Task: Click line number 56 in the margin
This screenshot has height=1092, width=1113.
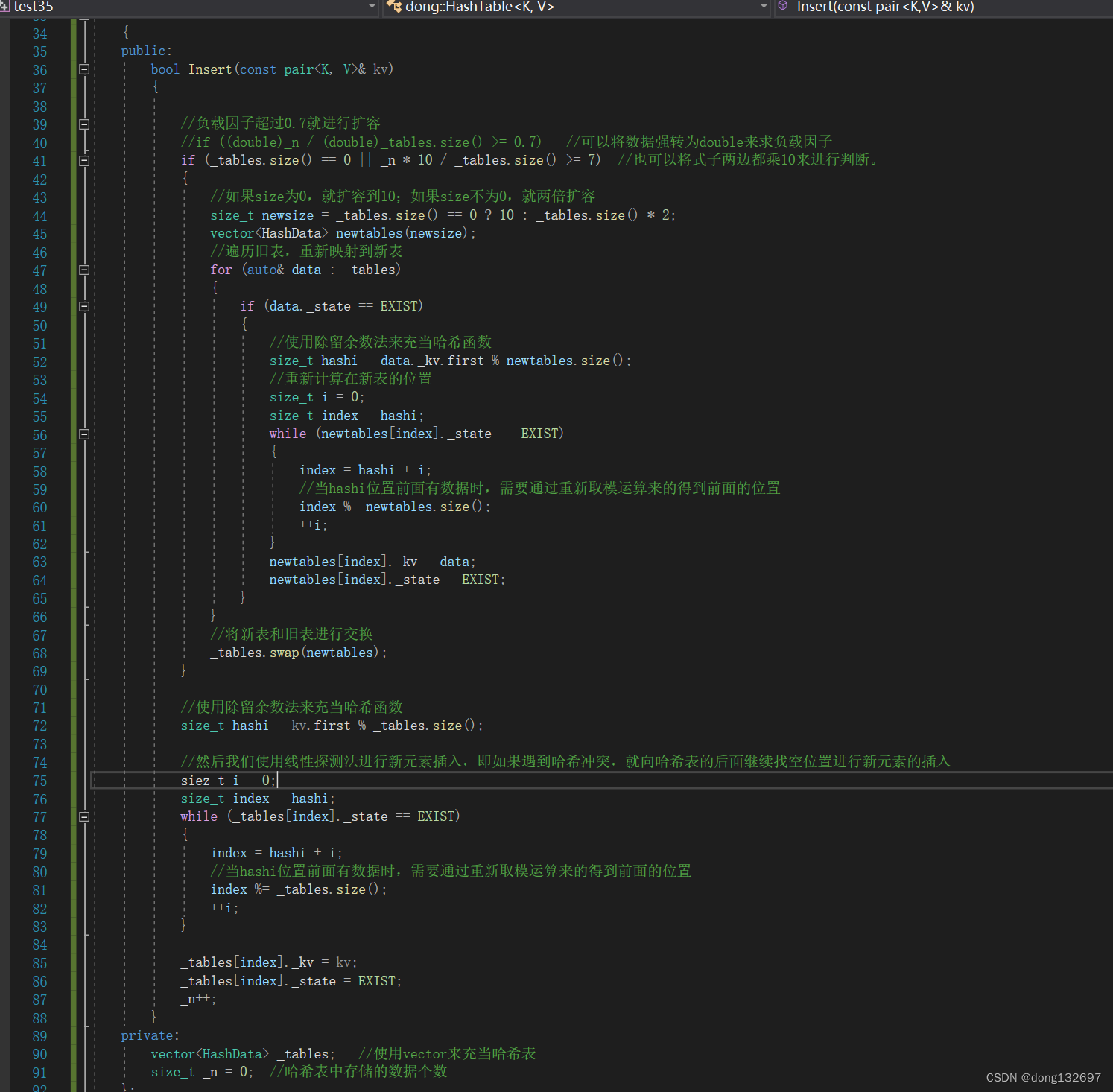Action: (39, 435)
